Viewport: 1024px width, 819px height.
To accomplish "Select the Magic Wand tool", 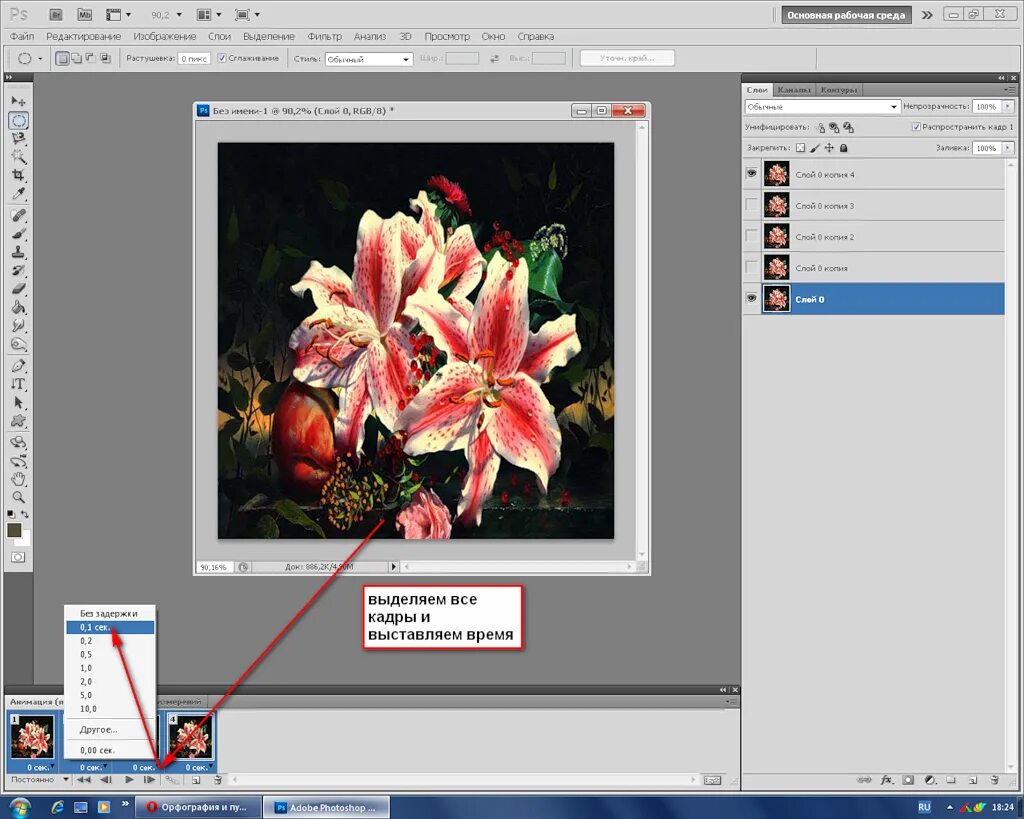I will coord(18,157).
